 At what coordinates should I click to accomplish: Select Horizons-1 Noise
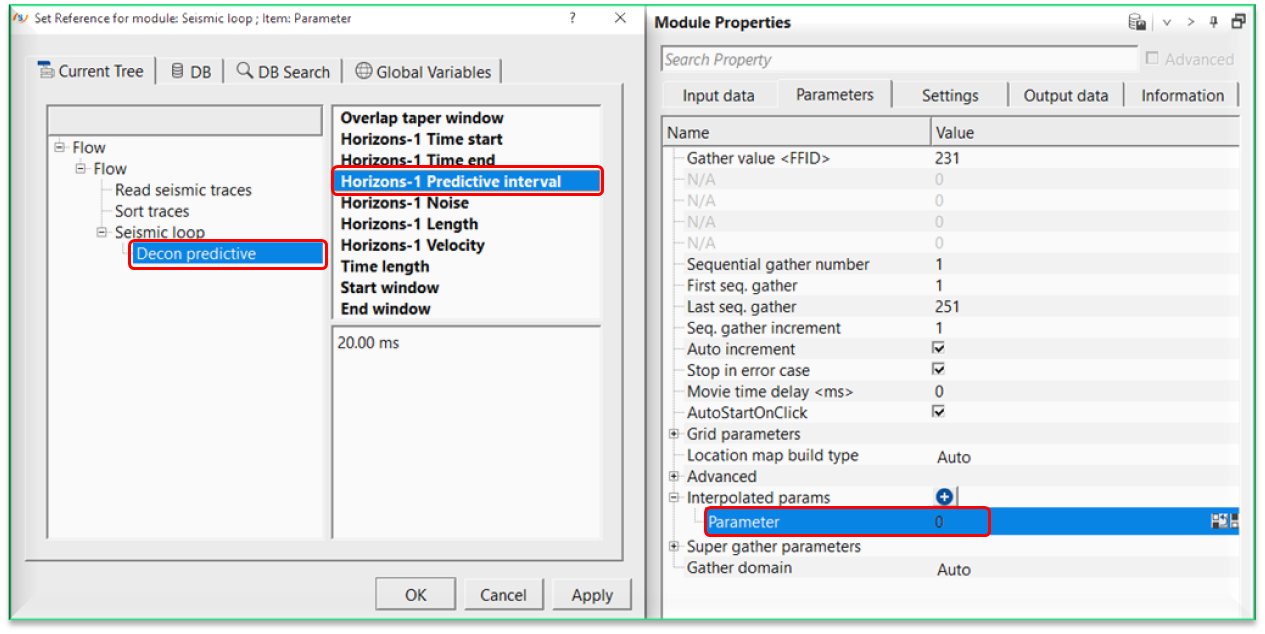404,203
